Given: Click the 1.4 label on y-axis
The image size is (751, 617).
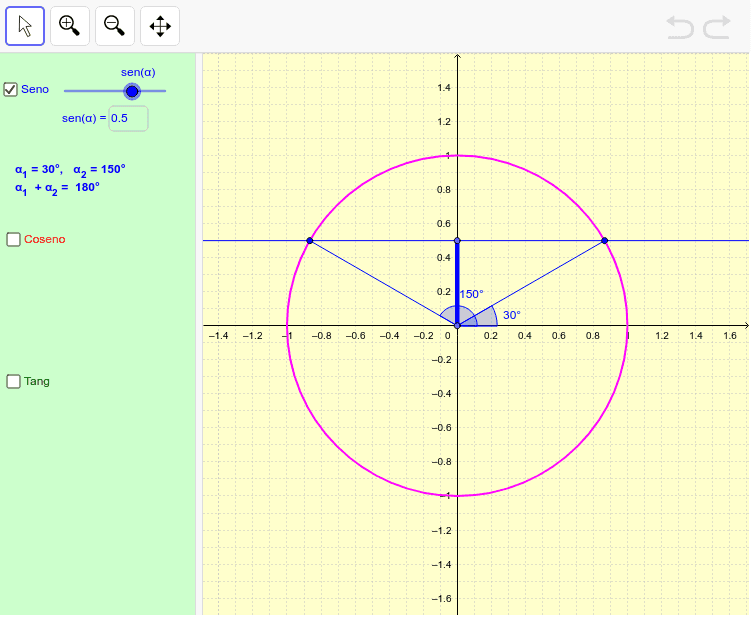Looking at the screenshot, I should pos(444,88).
